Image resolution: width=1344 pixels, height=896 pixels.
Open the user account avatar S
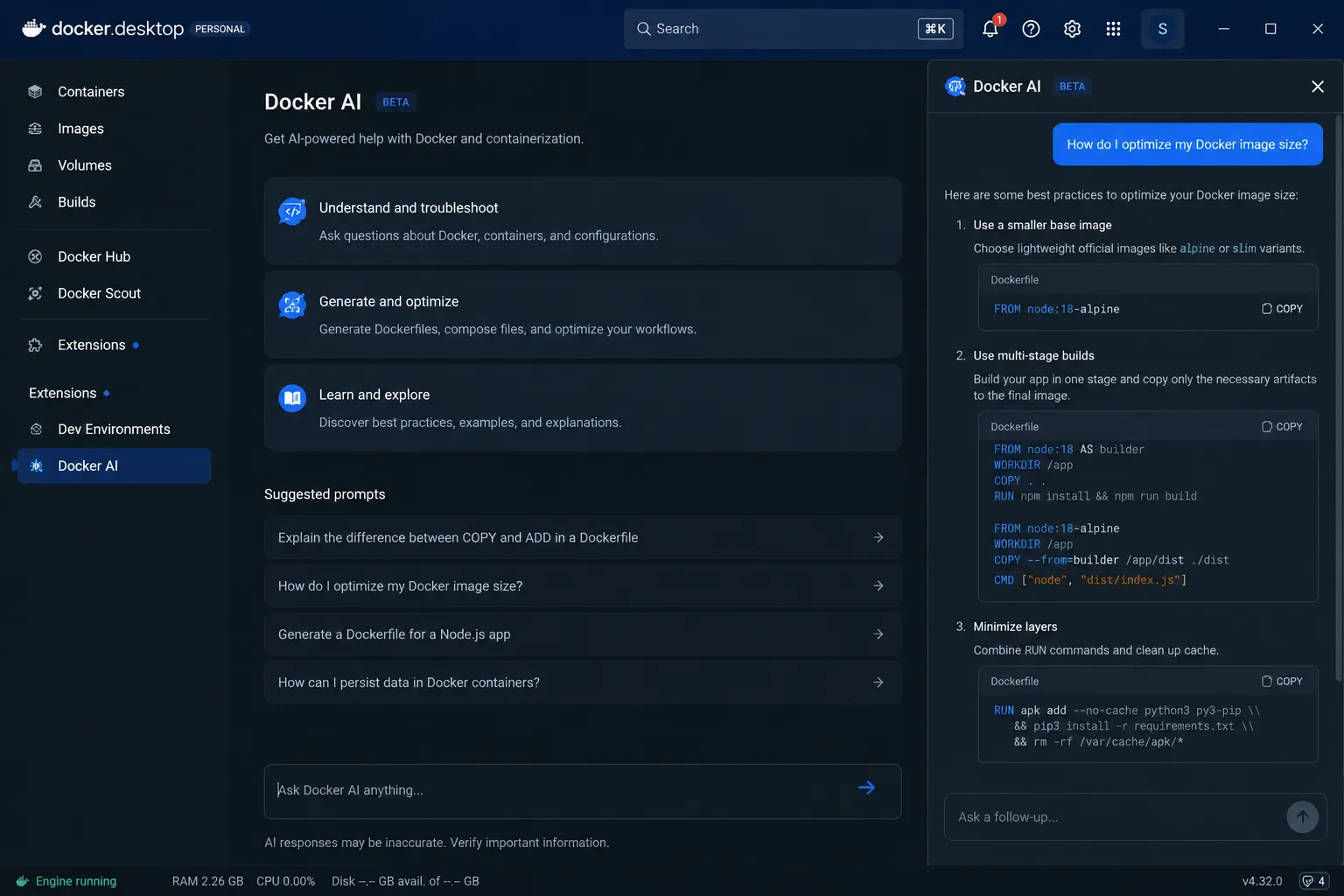click(1163, 29)
